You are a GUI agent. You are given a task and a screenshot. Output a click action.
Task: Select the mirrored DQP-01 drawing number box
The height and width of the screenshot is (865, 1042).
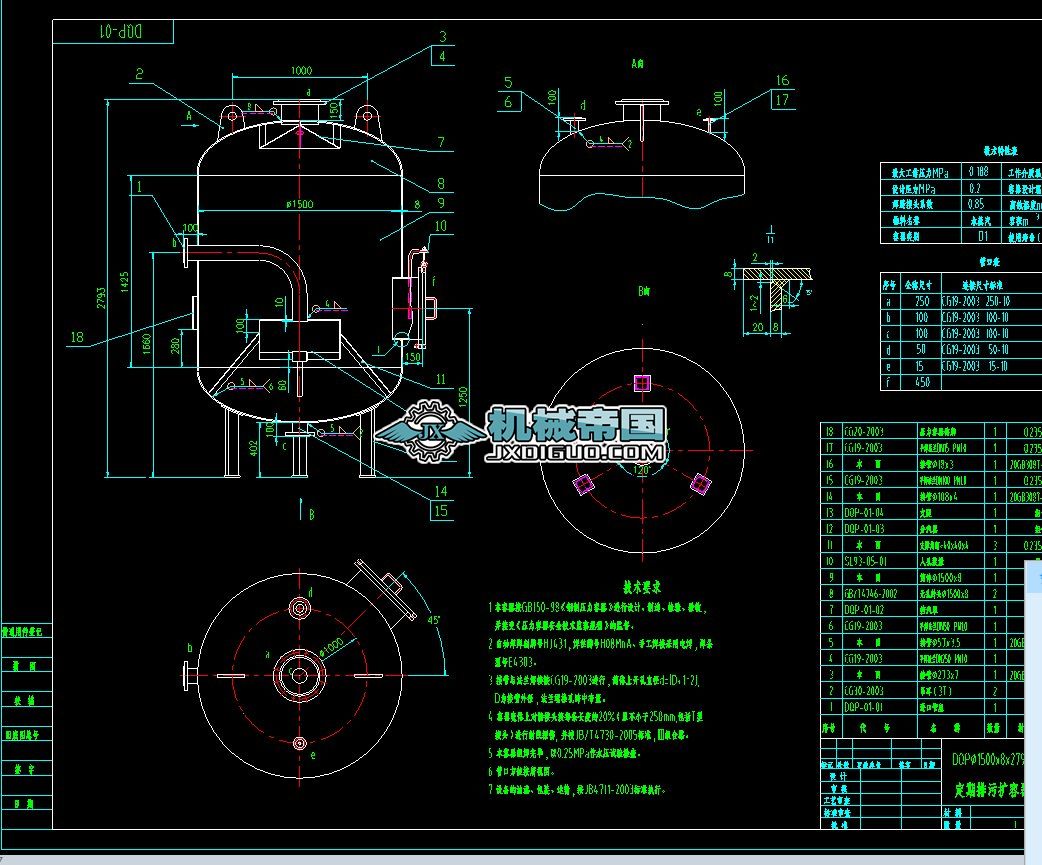pyautogui.click(x=112, y=32)
